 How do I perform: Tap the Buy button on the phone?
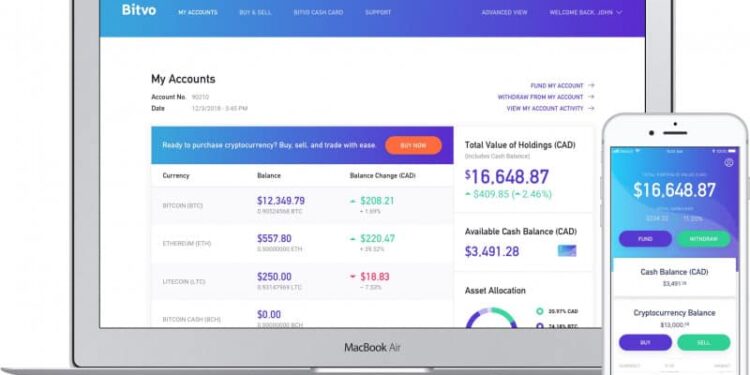pyautogui.click(x=645, y=342)
